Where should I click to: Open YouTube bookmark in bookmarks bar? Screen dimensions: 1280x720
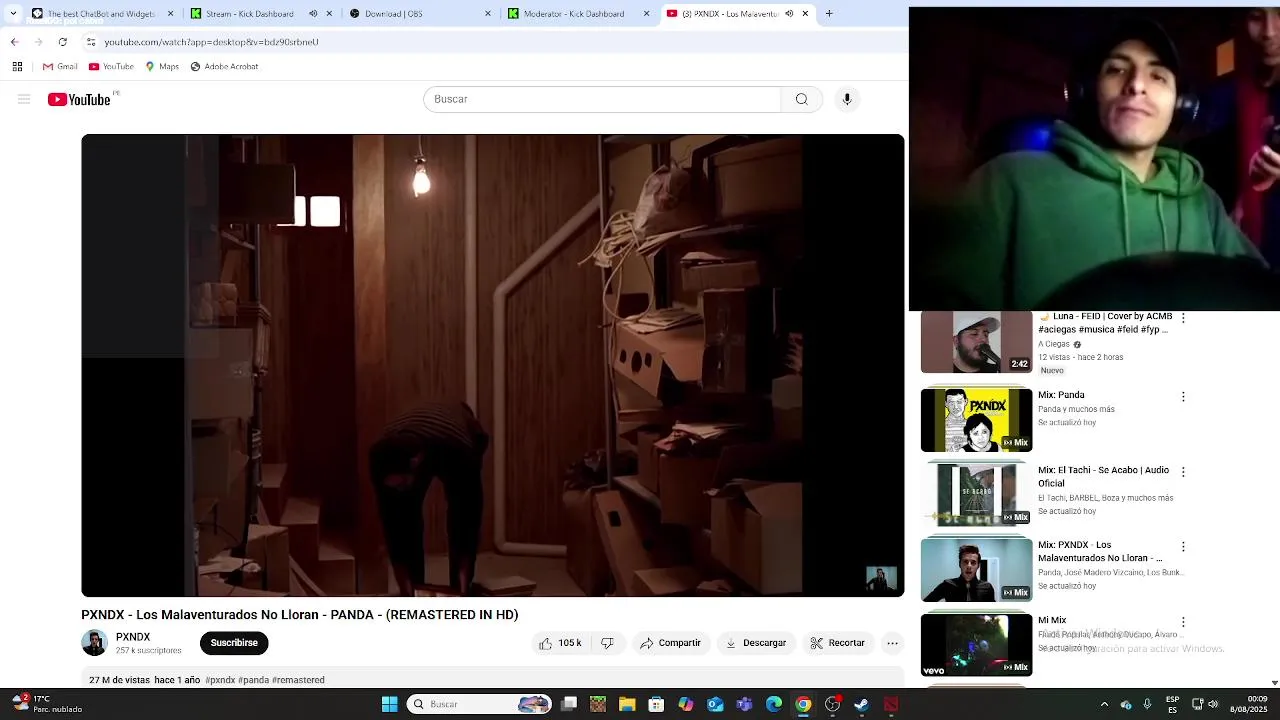[111, 66]
